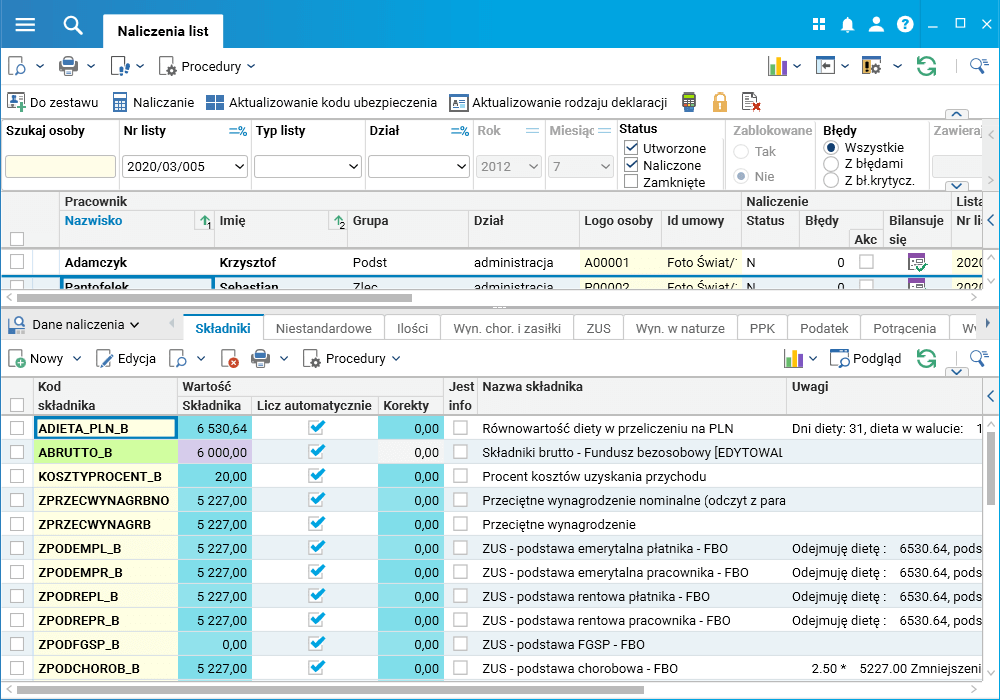Open the Podatek tab
This screenshot has width=1000, height=700.
[x=824, y=328]
